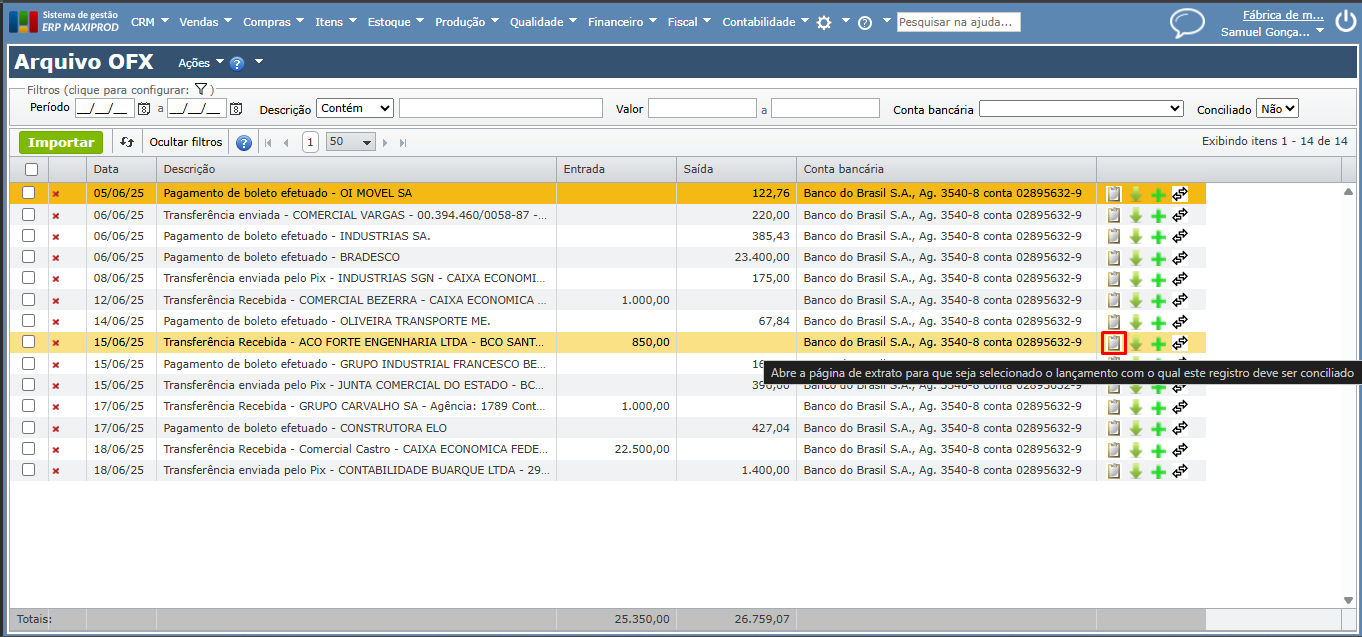Tick the select-all checkbox in table header

coord(31,169)
